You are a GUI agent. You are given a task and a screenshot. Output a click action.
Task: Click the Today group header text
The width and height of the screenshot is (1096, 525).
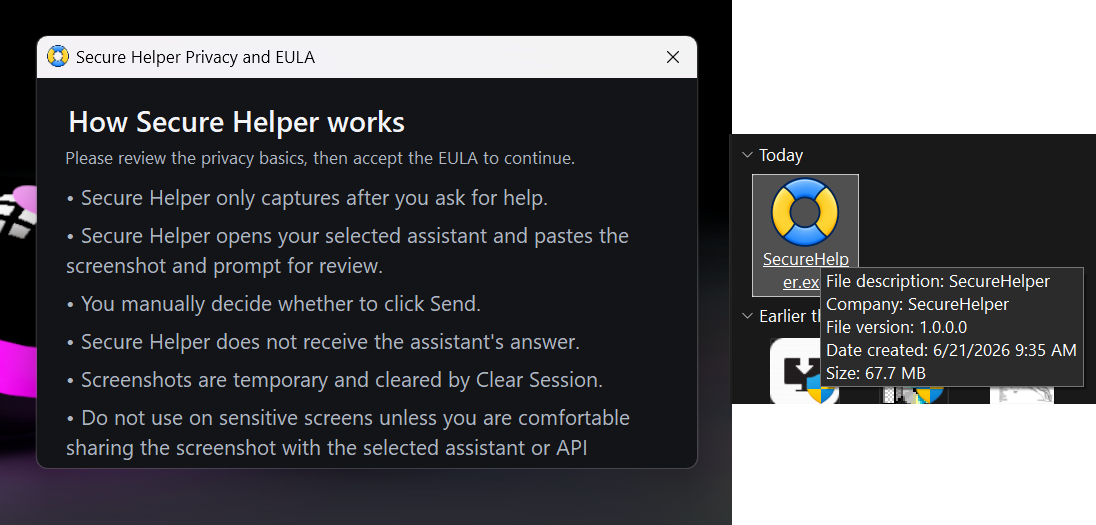point(781,155)
